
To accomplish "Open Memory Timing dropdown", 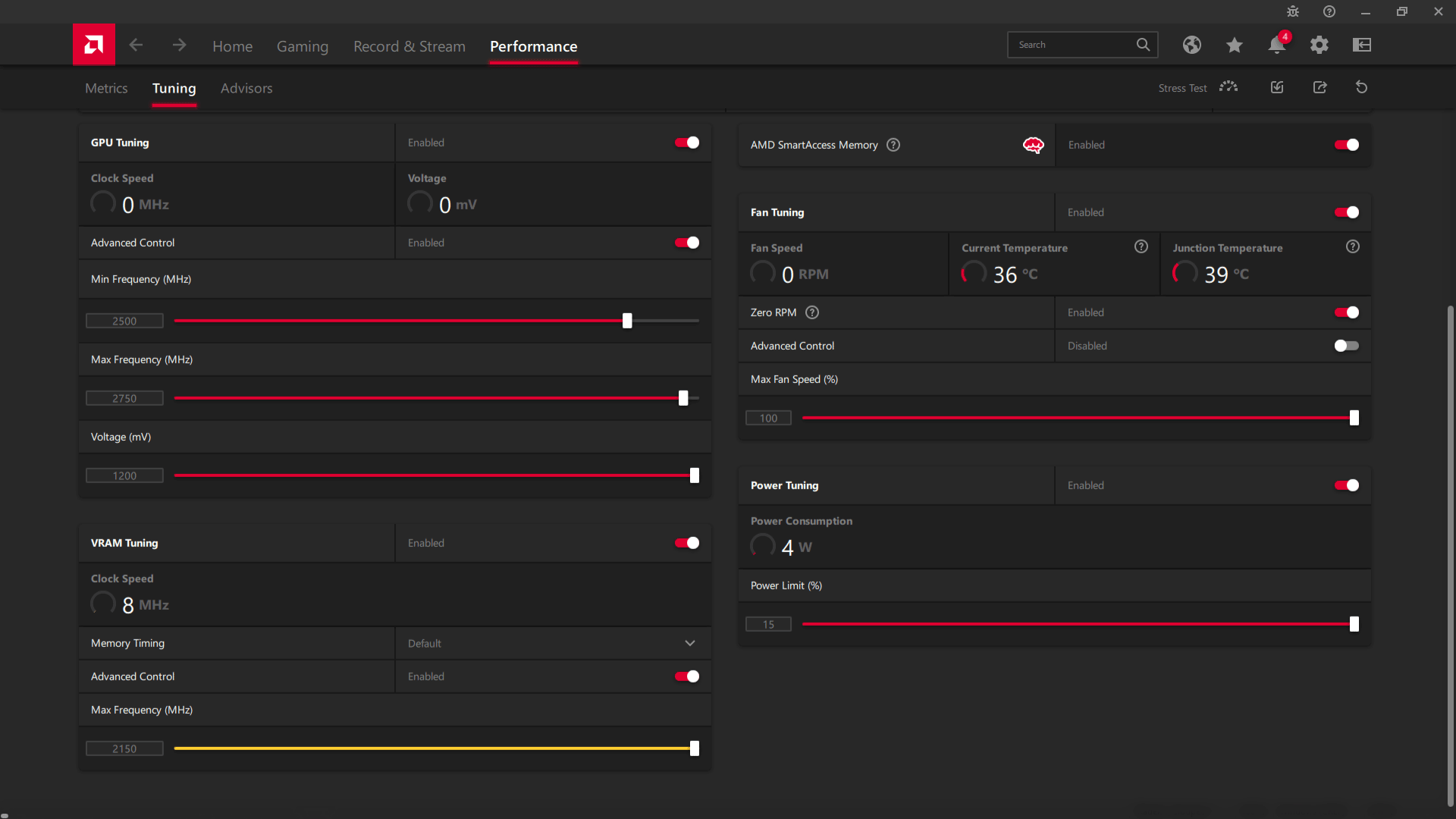I will click(553, 643).
